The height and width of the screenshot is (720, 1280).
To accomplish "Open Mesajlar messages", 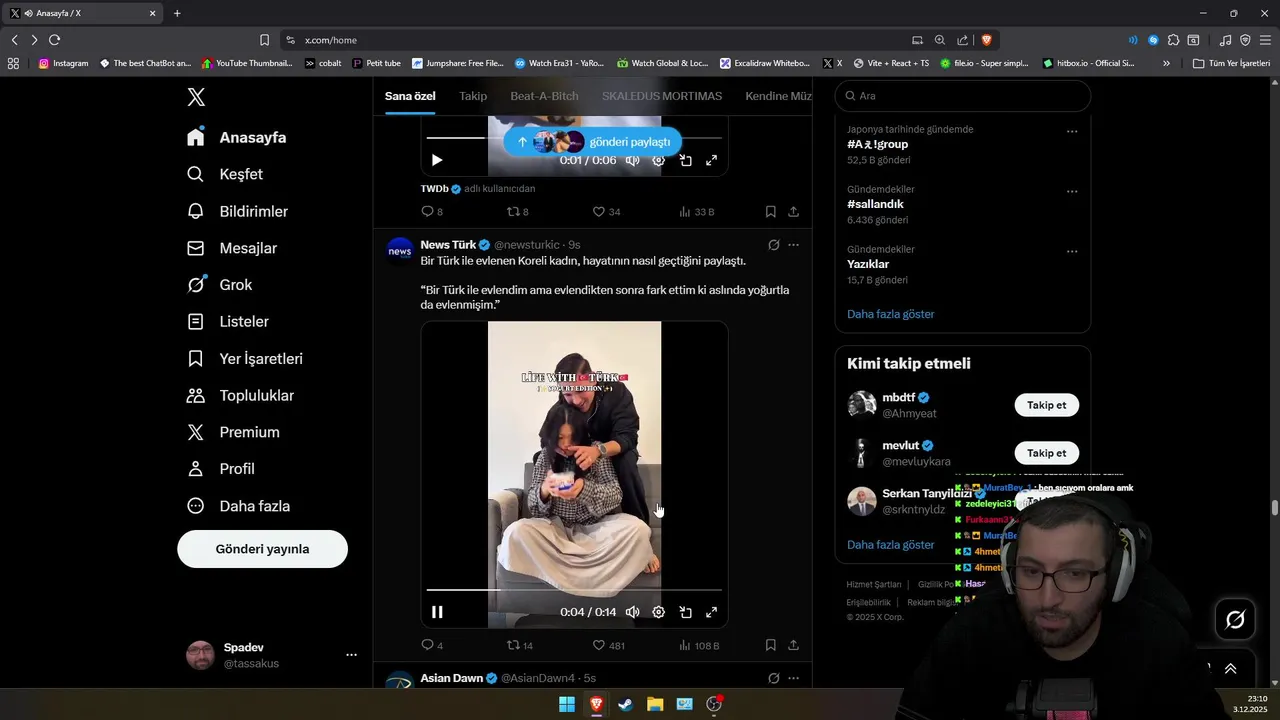I will 232,248.
